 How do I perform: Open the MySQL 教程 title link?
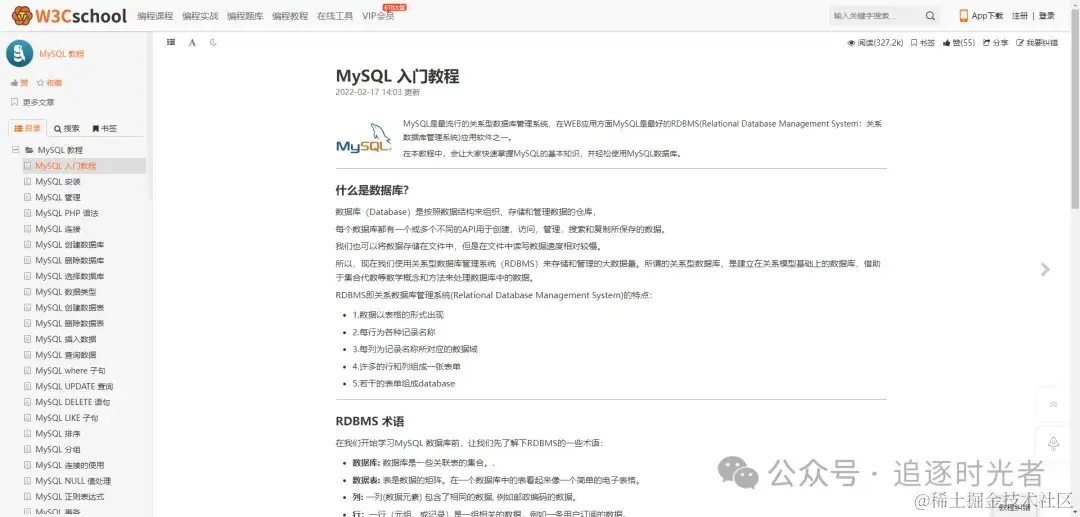coord(61,54)
